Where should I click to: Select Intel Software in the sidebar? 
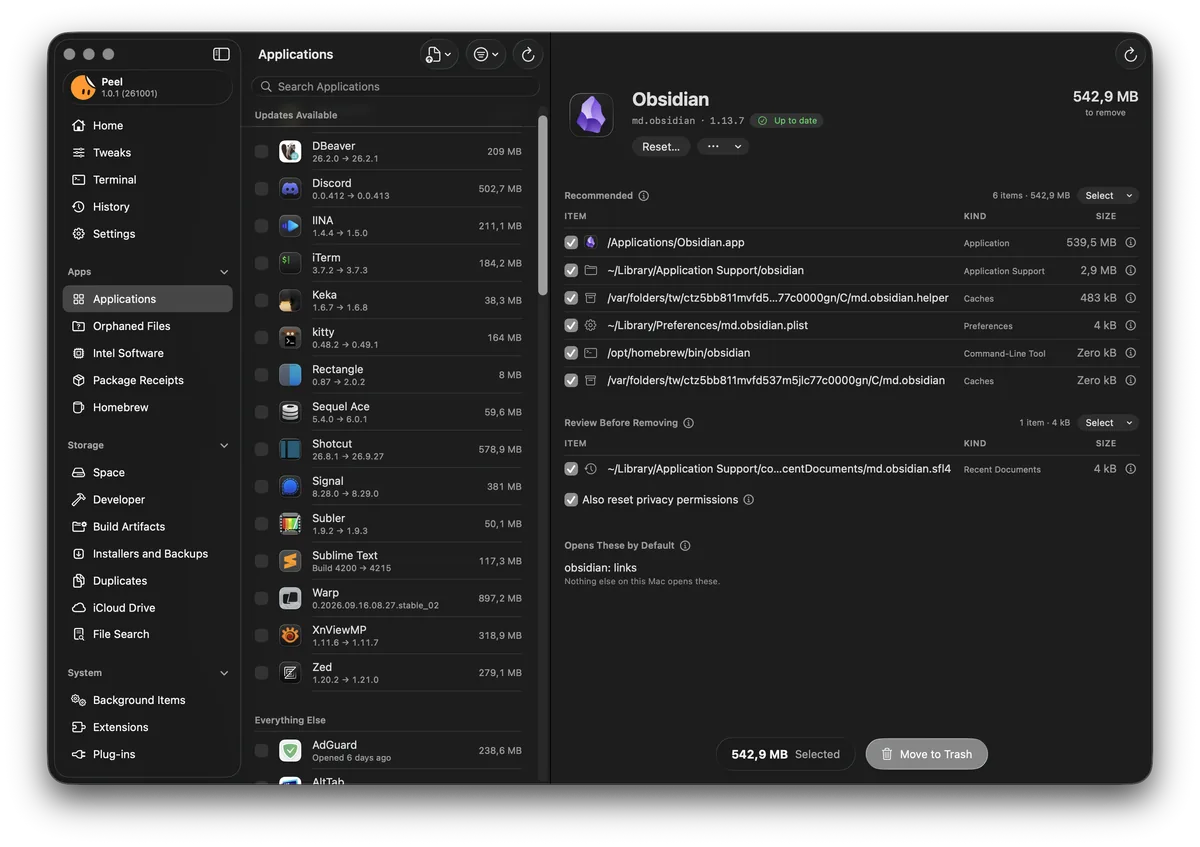pyautogui.click(x=147, y=353)
